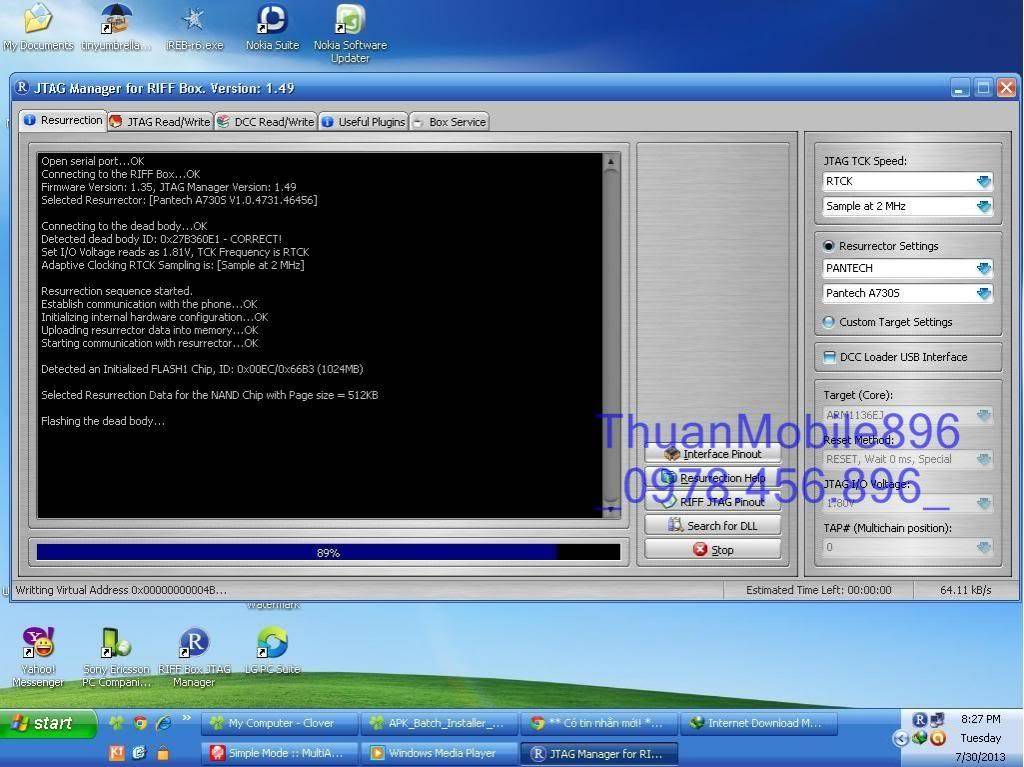Viewport: 1024px width, 767px height.
Task: Select the Resurrector Settings radio button
Action: (829, 246)
